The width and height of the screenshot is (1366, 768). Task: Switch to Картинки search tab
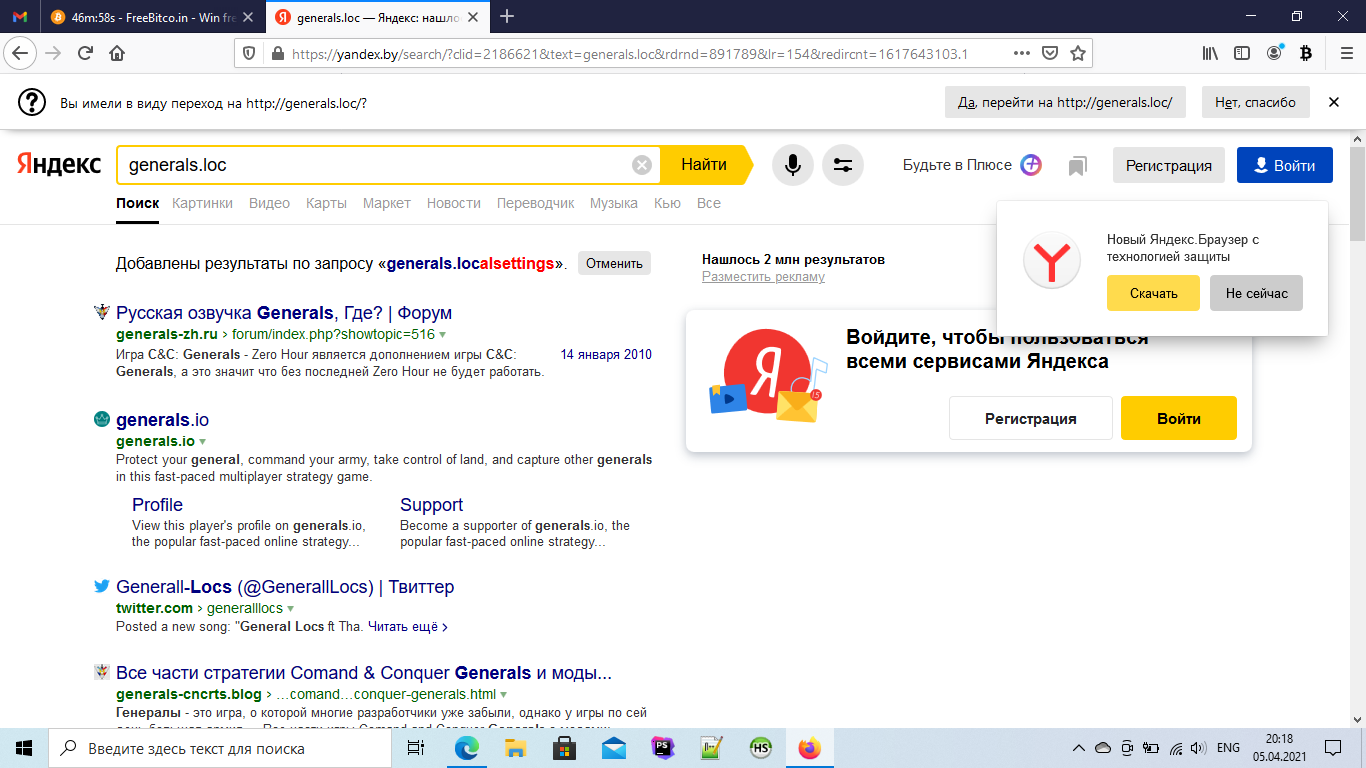[202, 203]
